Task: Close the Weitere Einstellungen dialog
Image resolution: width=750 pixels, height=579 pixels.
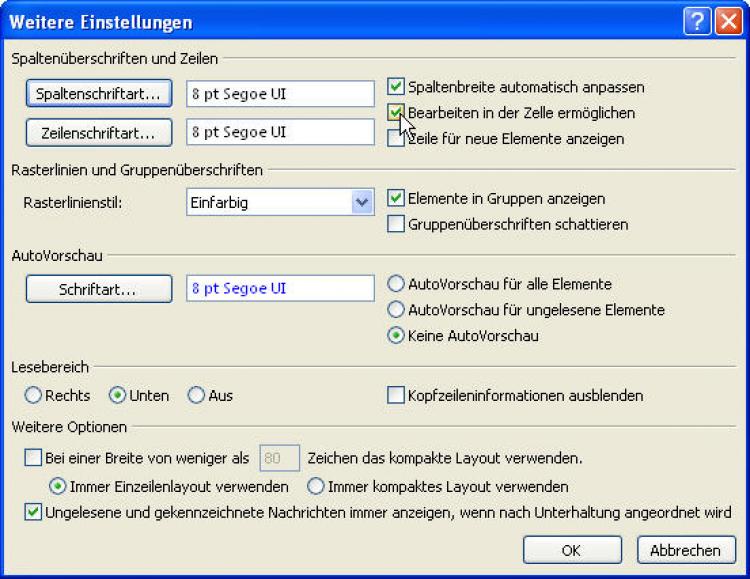Action: pyautogui.click(x=728, y=21)
